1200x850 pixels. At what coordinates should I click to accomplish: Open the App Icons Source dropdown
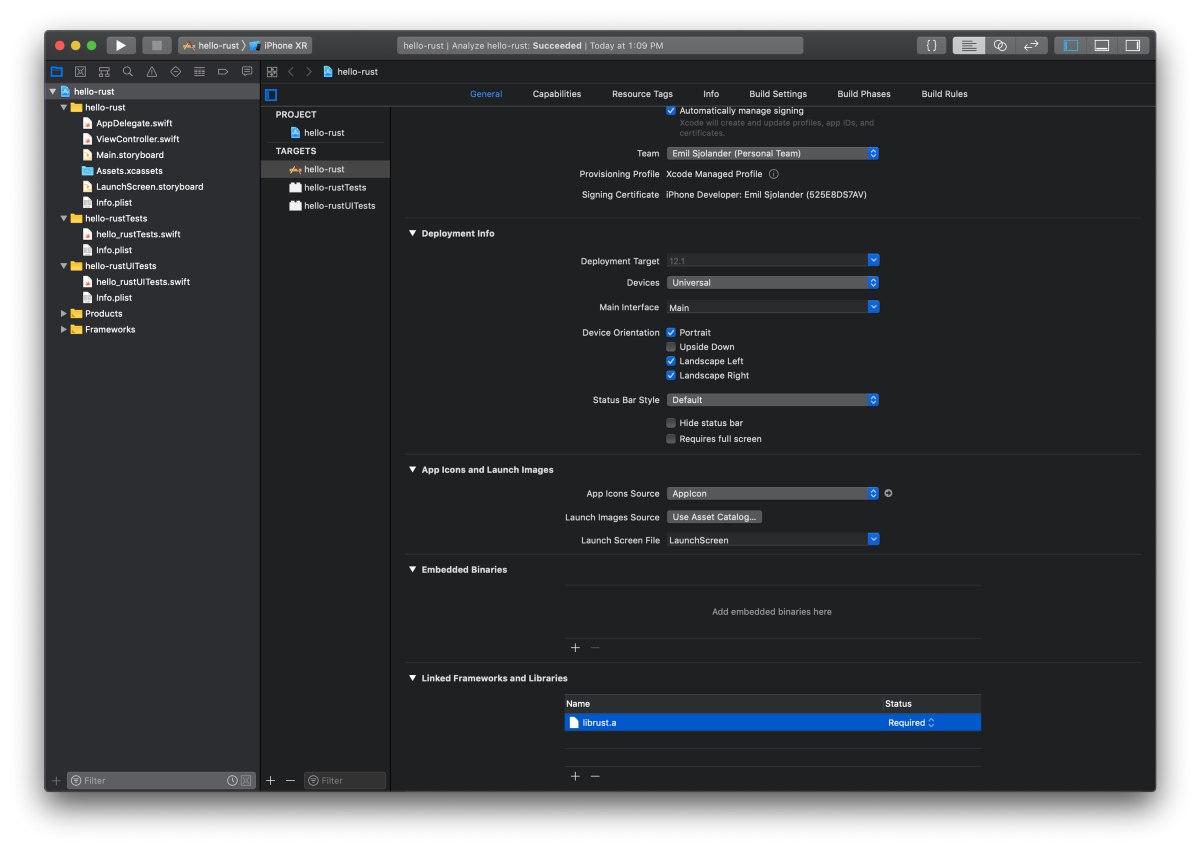[772, 493]
